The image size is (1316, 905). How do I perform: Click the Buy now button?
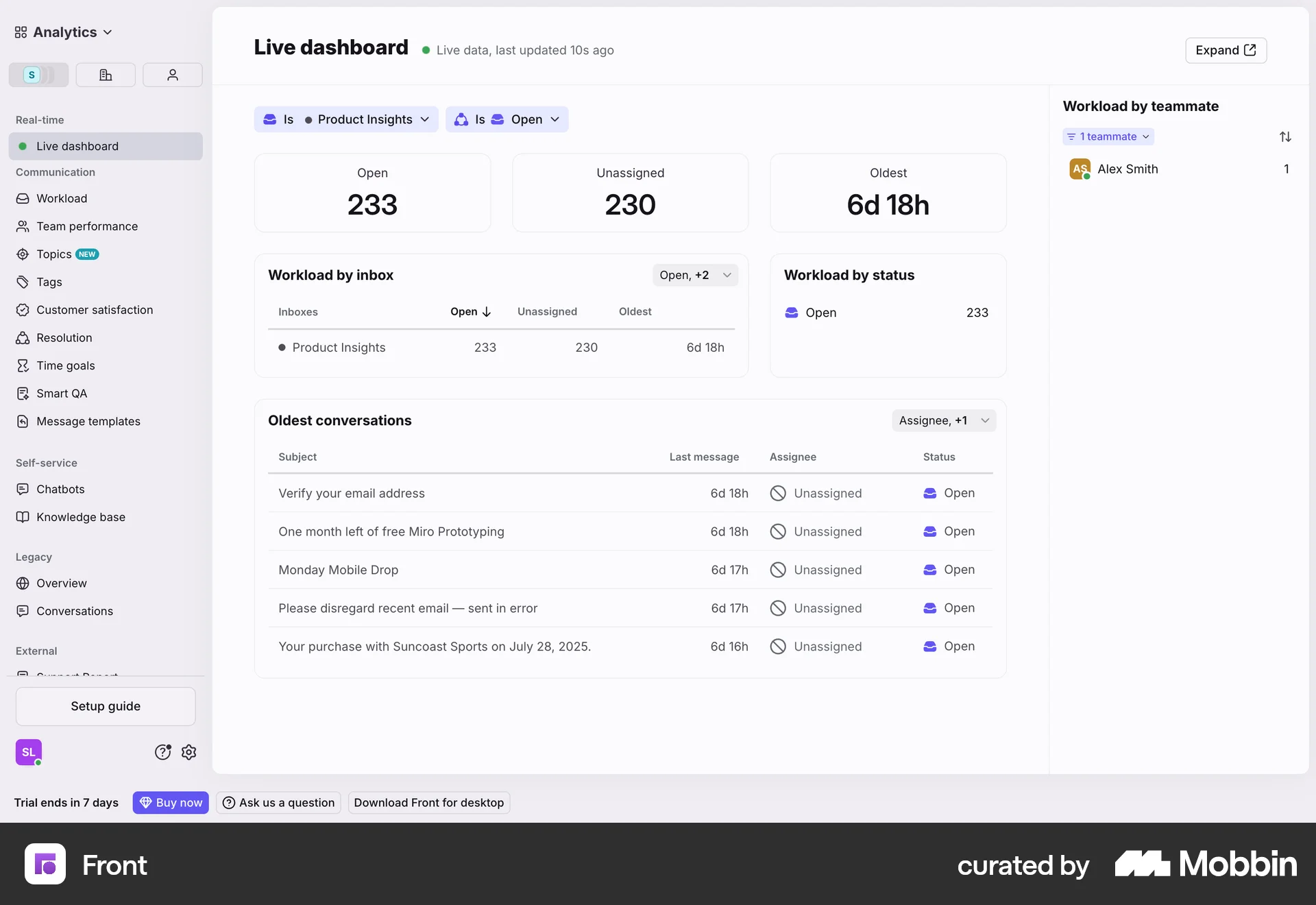pyautogui.click(x=171, y=802)
